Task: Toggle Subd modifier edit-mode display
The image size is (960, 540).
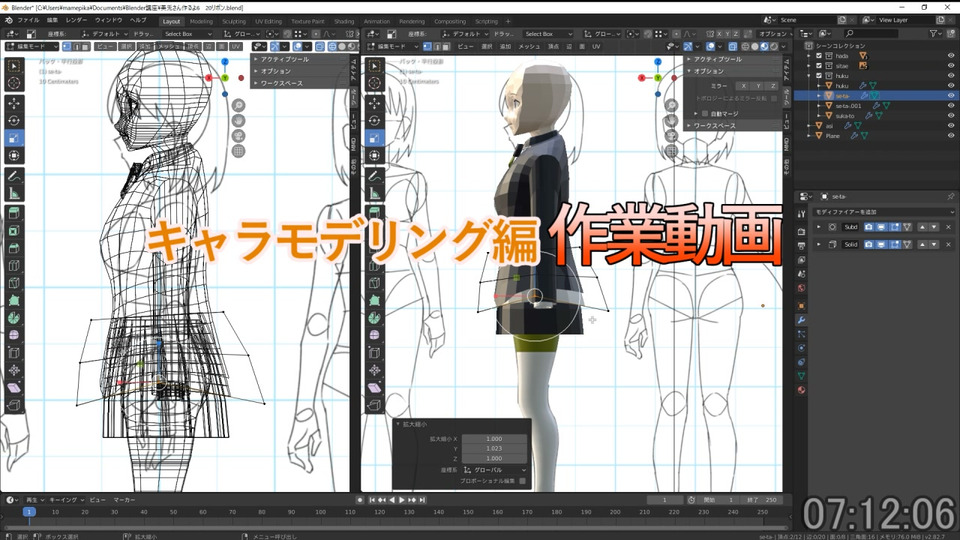Action: [x=894, y=227]
